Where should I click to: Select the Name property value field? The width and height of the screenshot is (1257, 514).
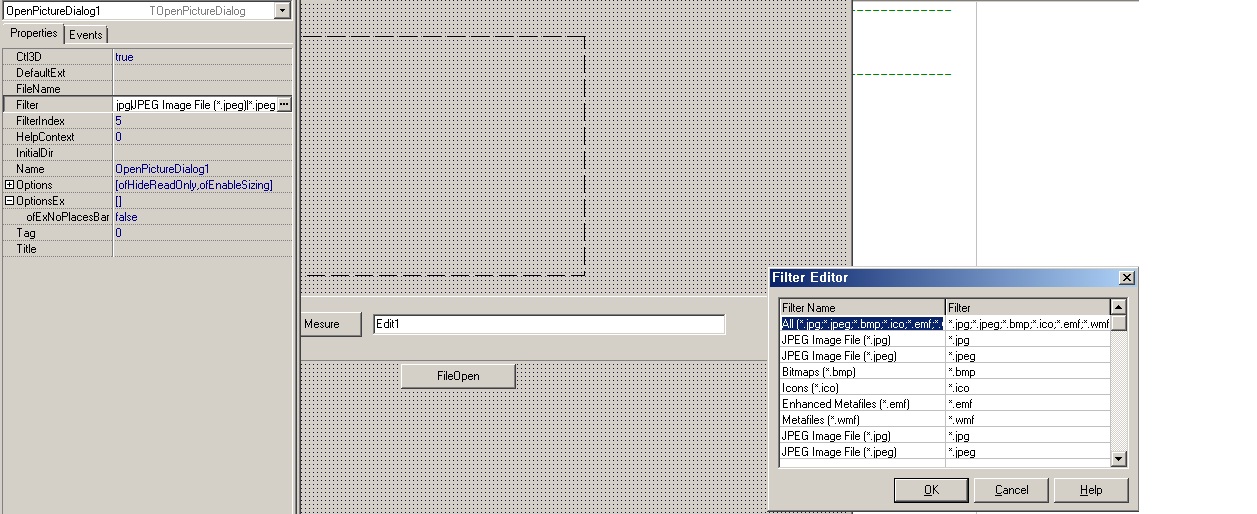[x=200, y=169]
